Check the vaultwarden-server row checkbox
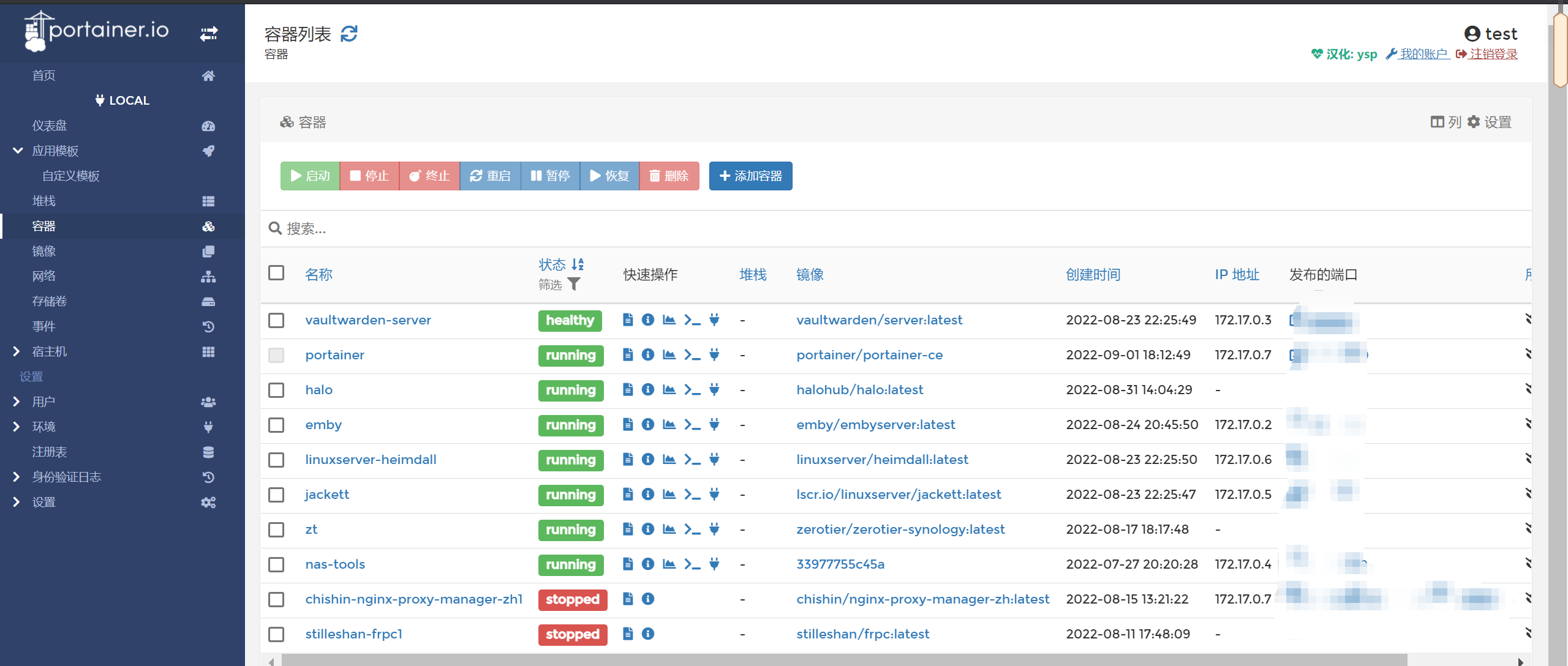This screenshot has width=1568, height=666. point(276,320)
